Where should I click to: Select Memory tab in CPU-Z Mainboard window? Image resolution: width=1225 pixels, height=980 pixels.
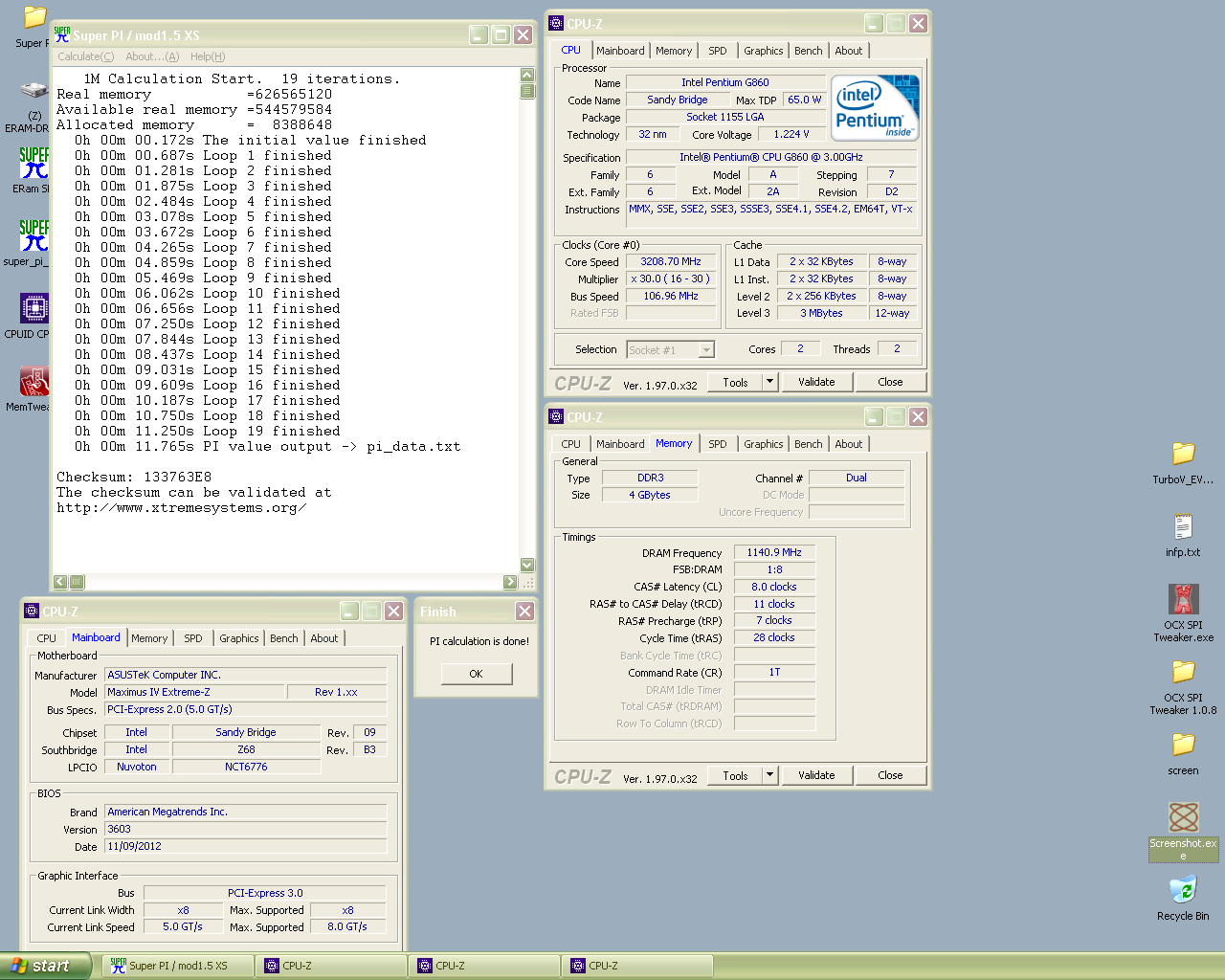(x=149, y=638)
